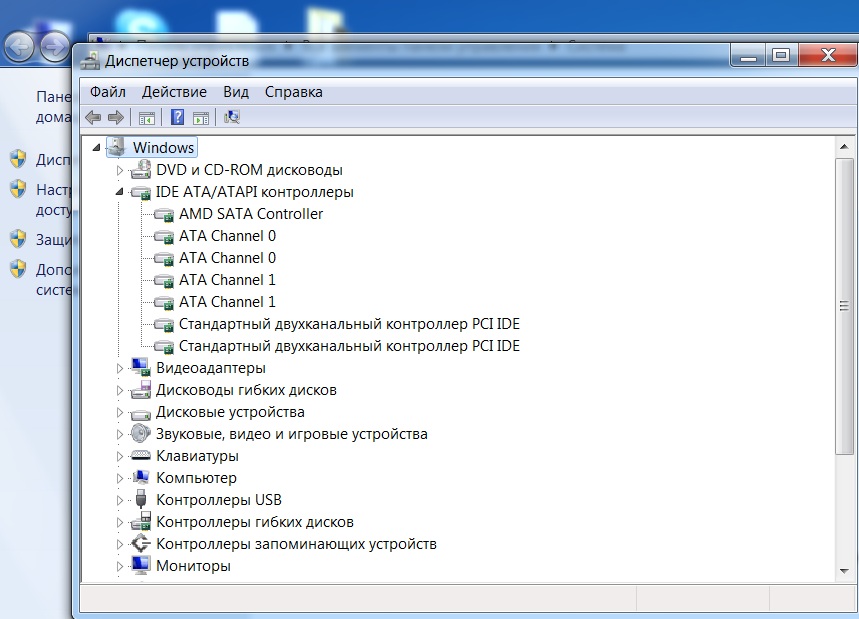Click the Forward arrow in Device Manager toolbar
Viewport: 859px width, 619px height.
[x=116, y=117]
